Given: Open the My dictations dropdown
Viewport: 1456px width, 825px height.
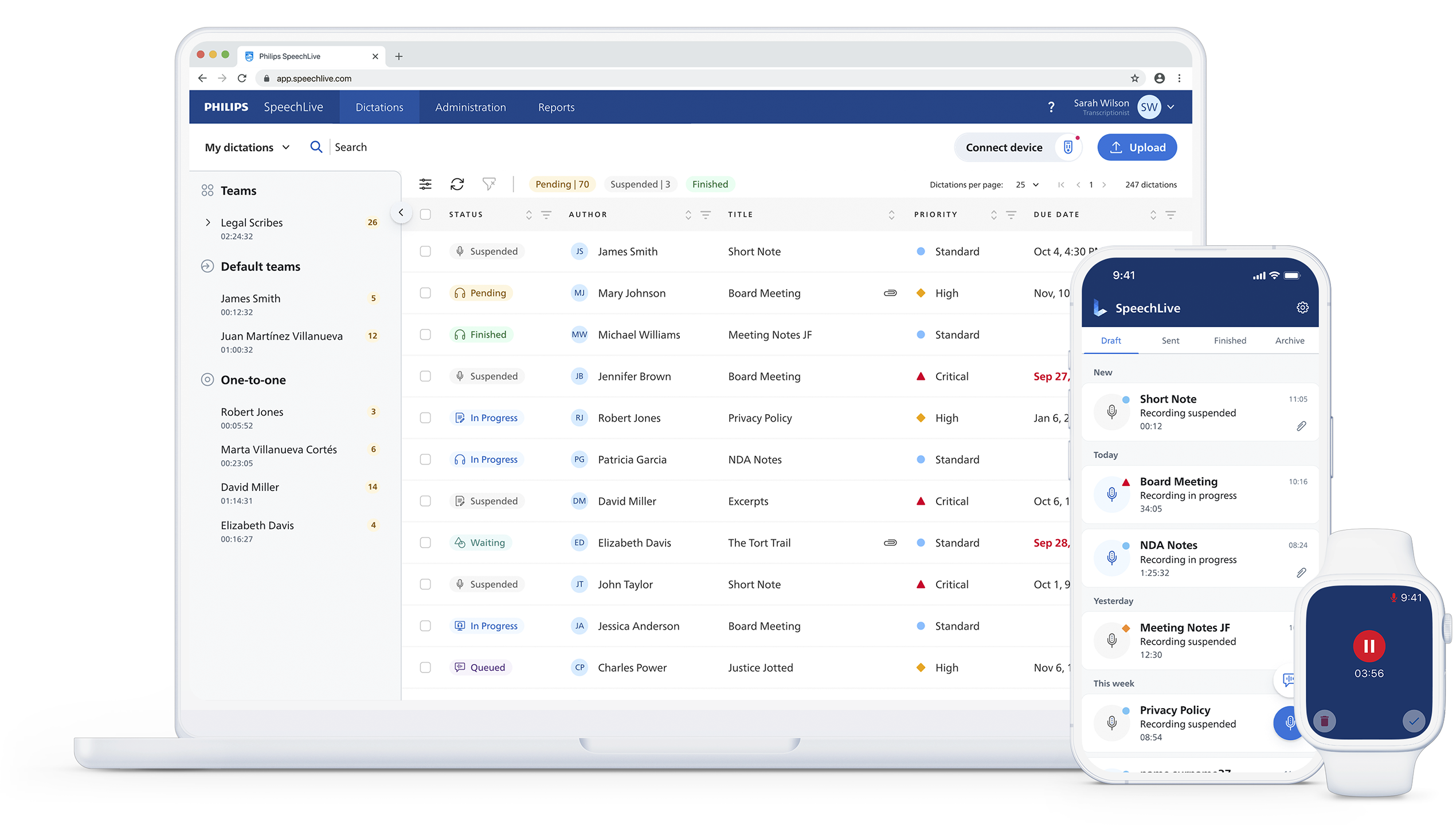Looking at the screenshot, I should pyautogui.click(x=247, y=147).
